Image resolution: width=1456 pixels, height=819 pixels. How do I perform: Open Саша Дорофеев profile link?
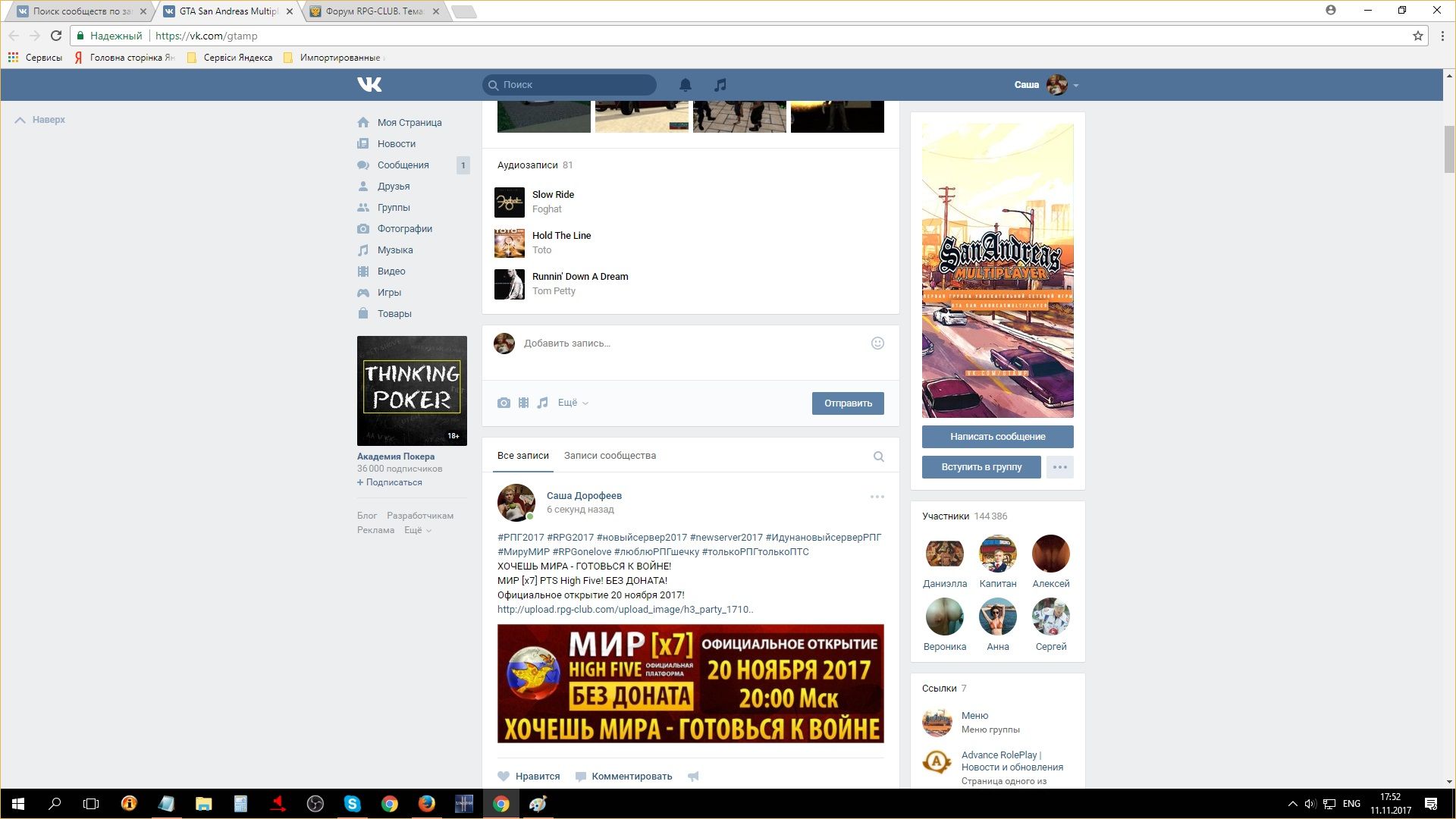pos(584,495)
